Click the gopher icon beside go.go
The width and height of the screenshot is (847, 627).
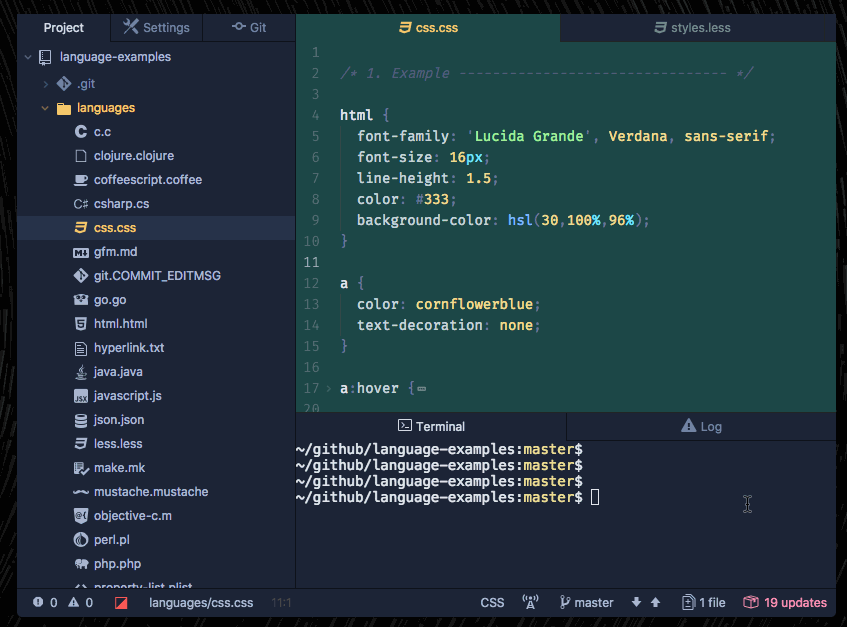[81, 300]
